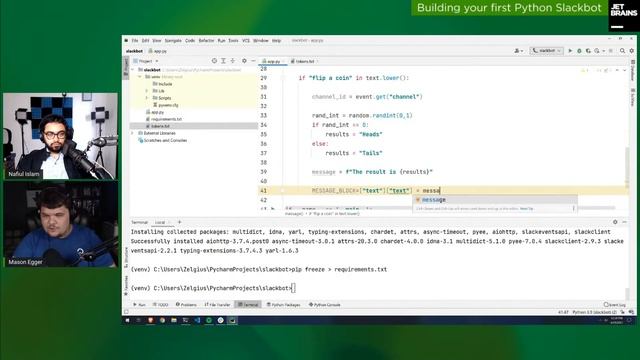The image size is (640, 360).
Task: Open the File menu
Action: pos(135,40)
